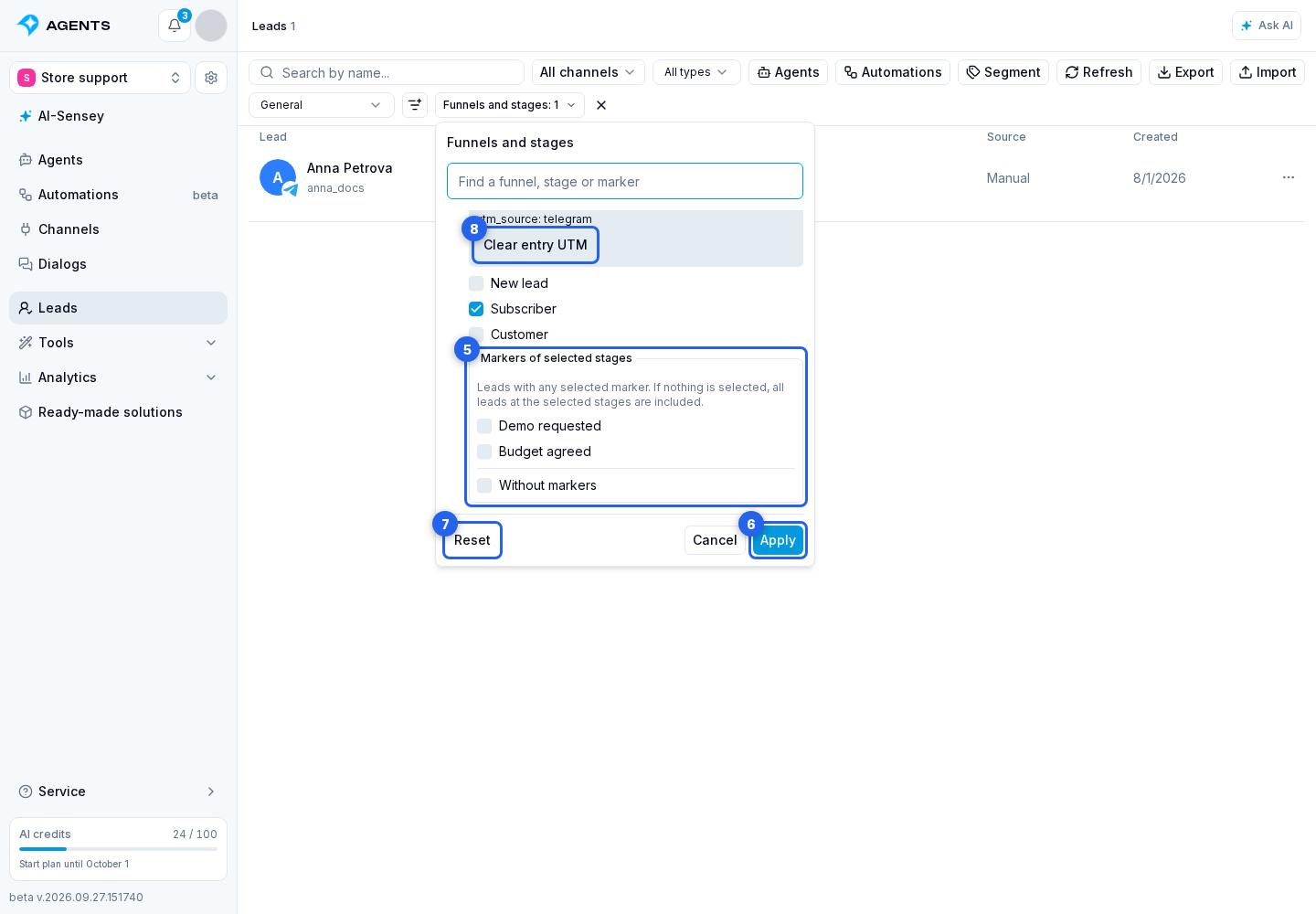Open Ask AI assistant
1316x914 pixels.
point(1267,26)
